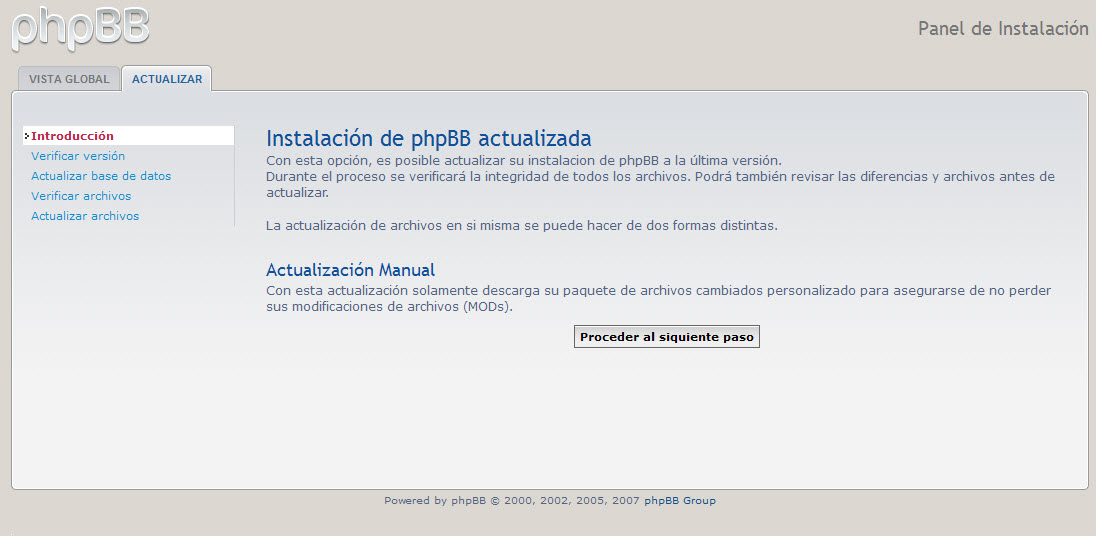
Task: Click the phpBB logo
Action: 80,28
